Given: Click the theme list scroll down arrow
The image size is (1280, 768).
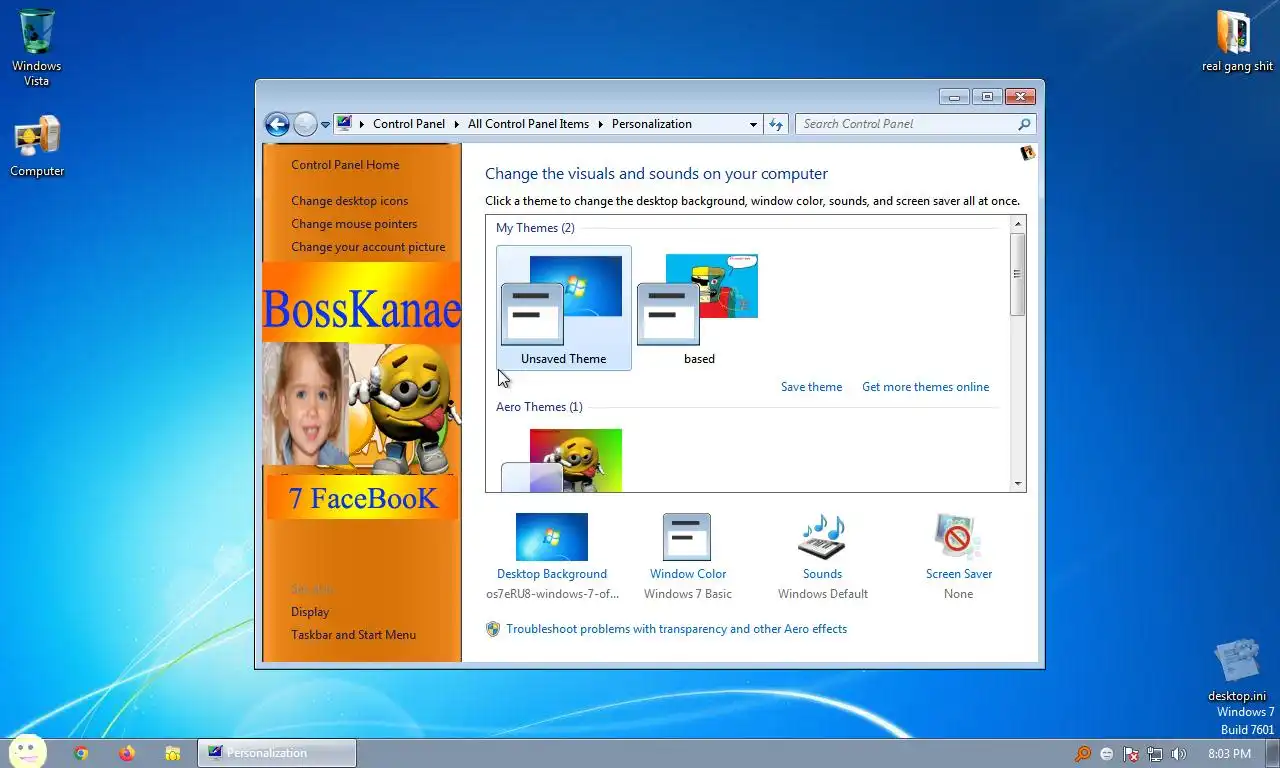Looking at the screenshot, I should pos(1018,484).
